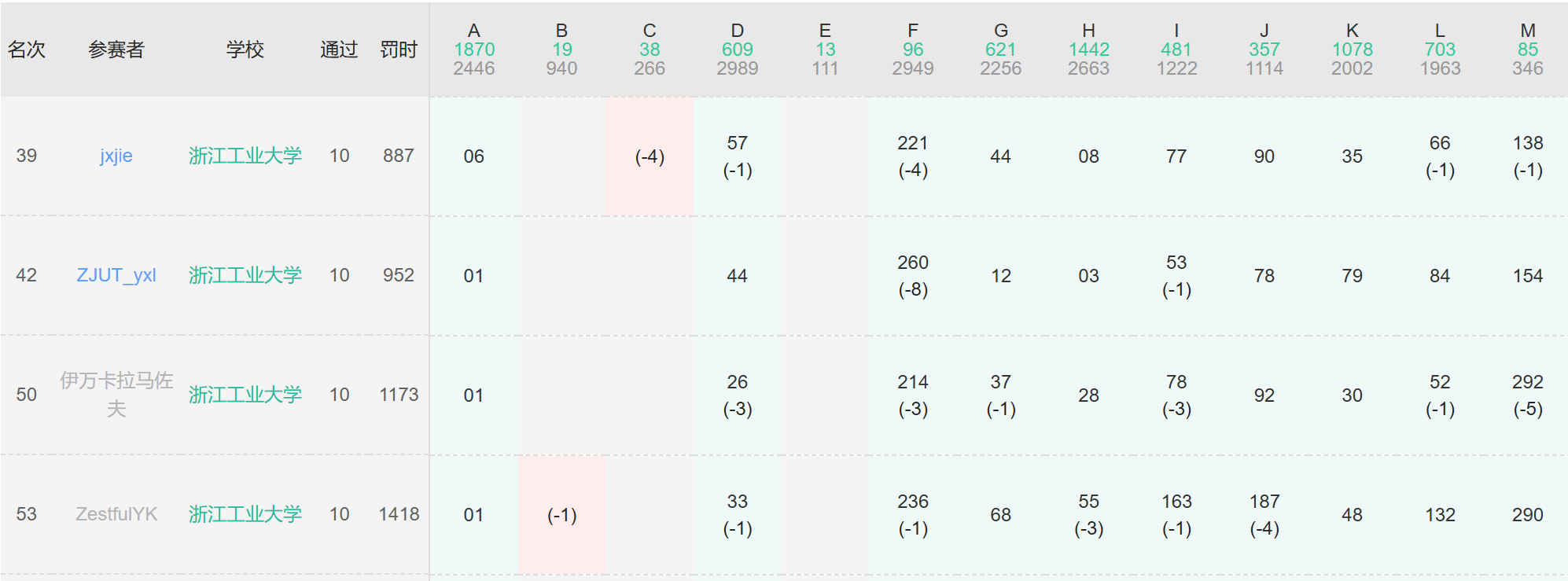The image size is (1568, 581).
Task: Click the problem A column header
Action: click(473, 31)
